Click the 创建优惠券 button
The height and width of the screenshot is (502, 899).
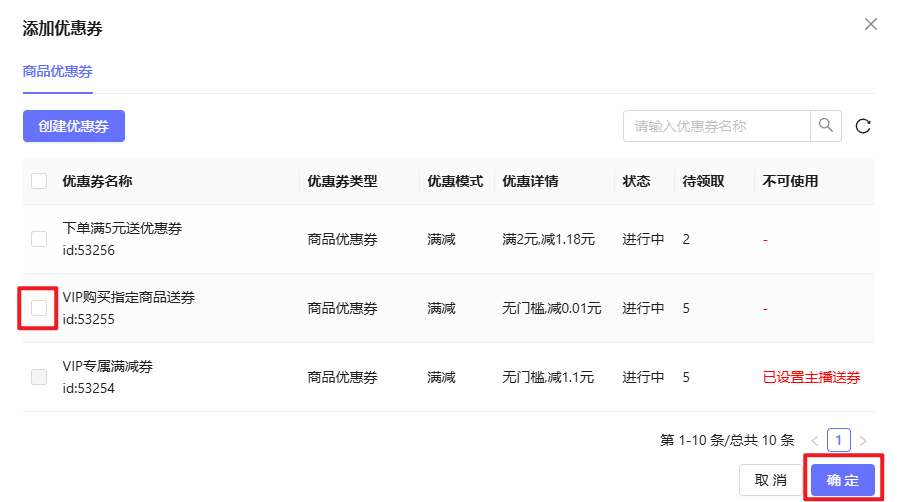[74, 126]
